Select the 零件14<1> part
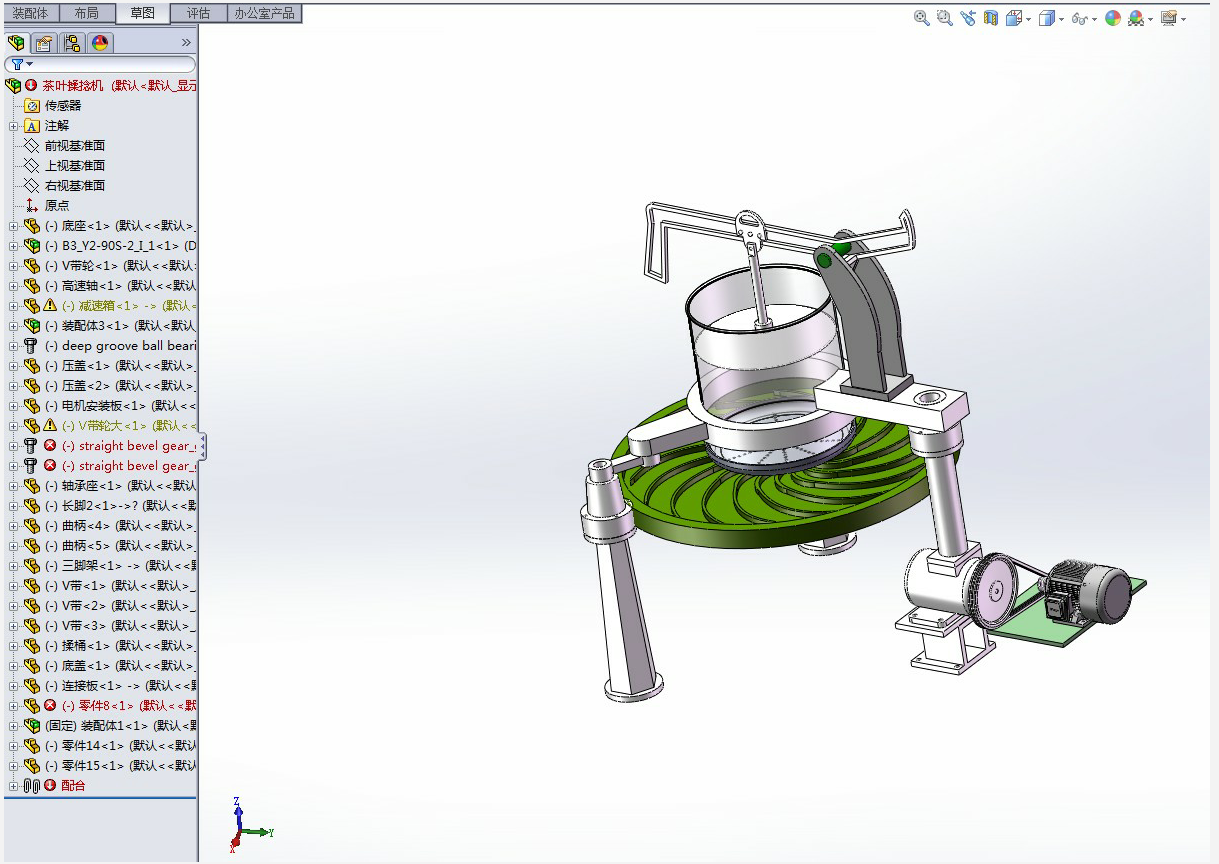The height and width of the screenshot is (864, 1219). pos(120,746)
